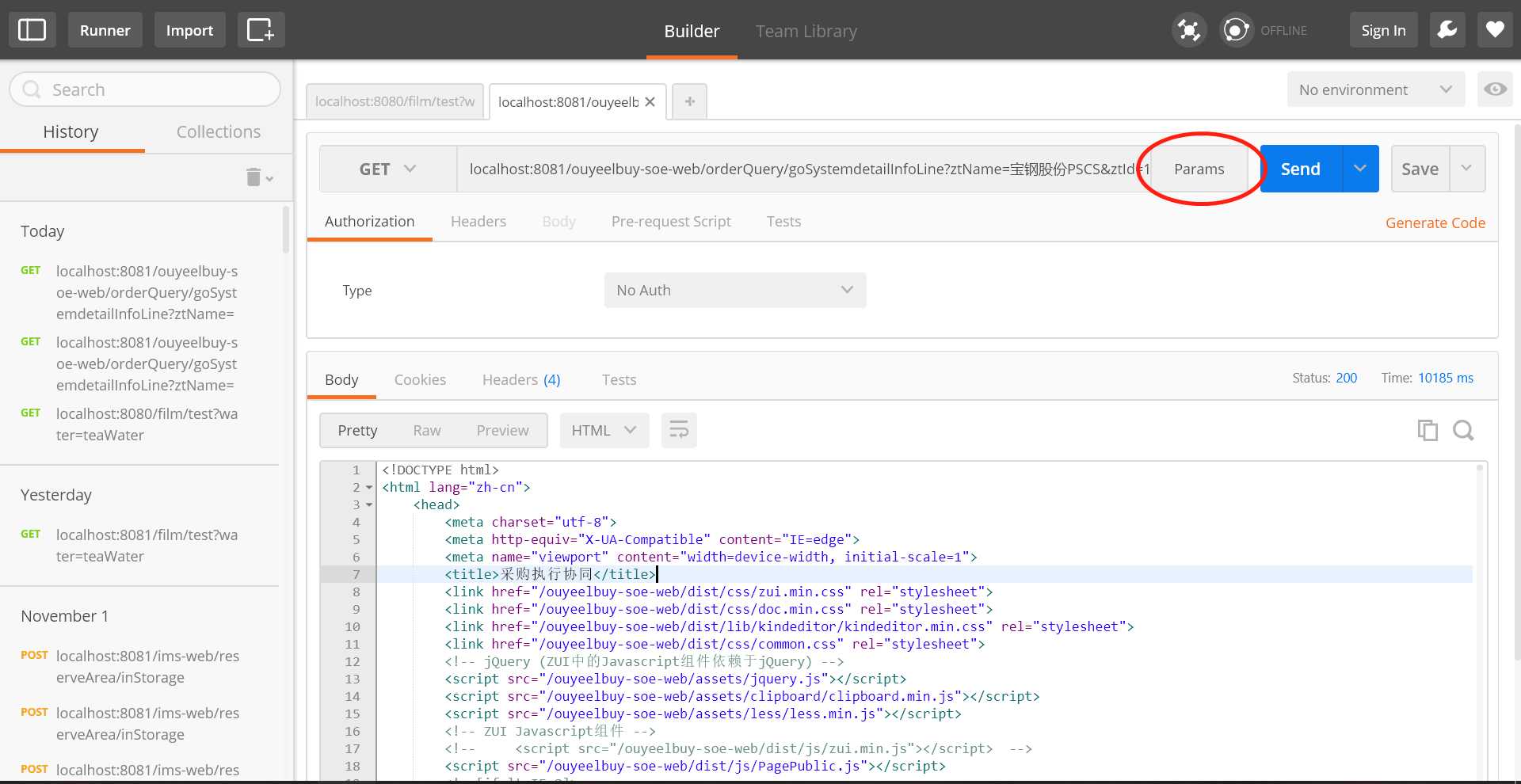Viewport: 1521px width, 784px height.
Task: Collapse the head tag on line 3
Action: [369, 505]
